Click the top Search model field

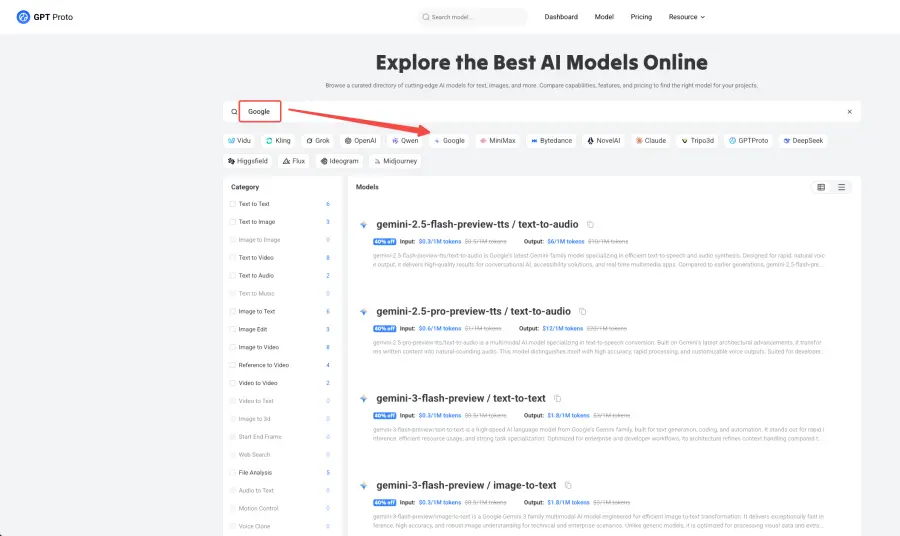[473, 17]
